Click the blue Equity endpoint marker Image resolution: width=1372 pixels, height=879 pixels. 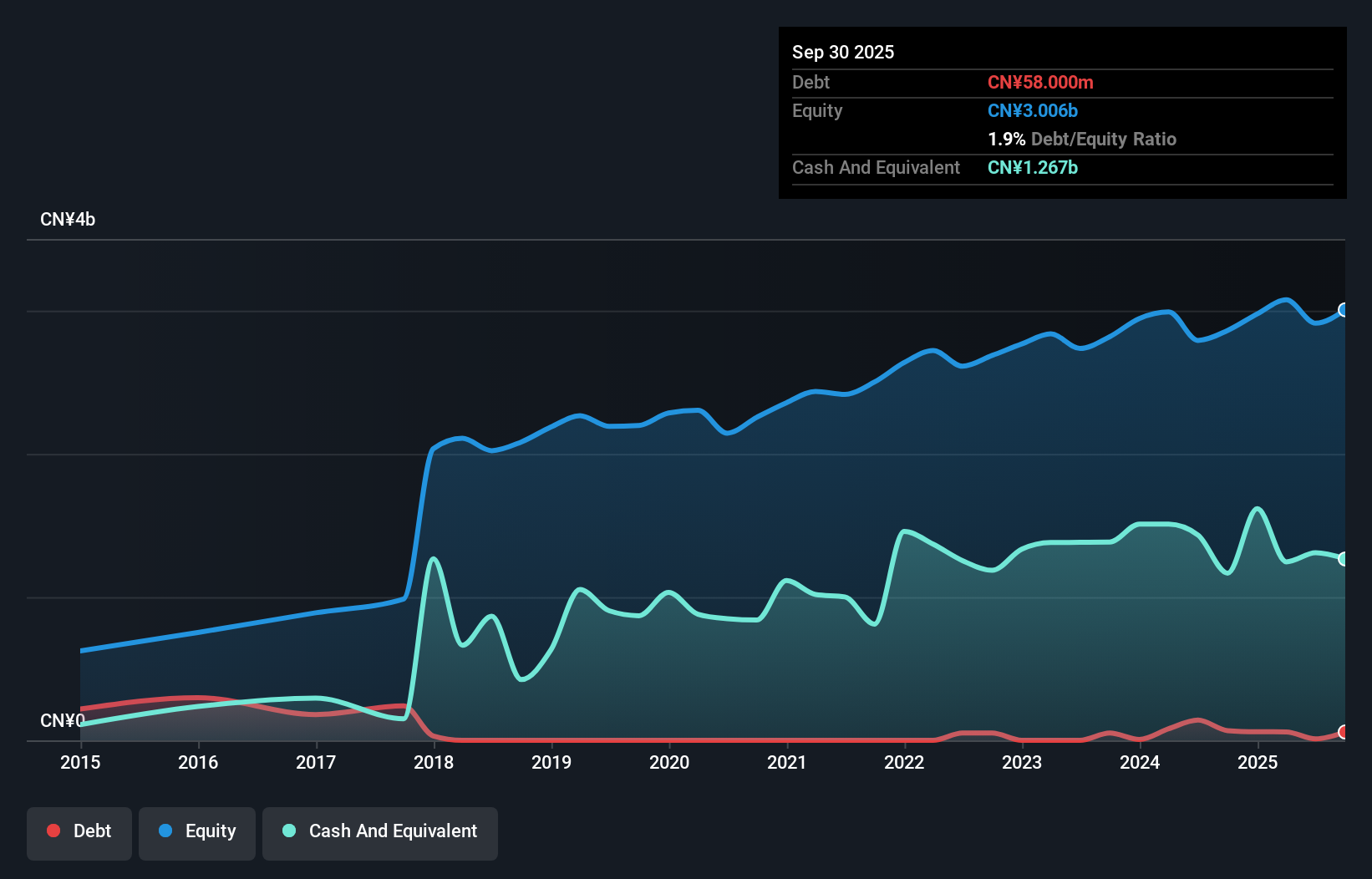pos(1344,310)
